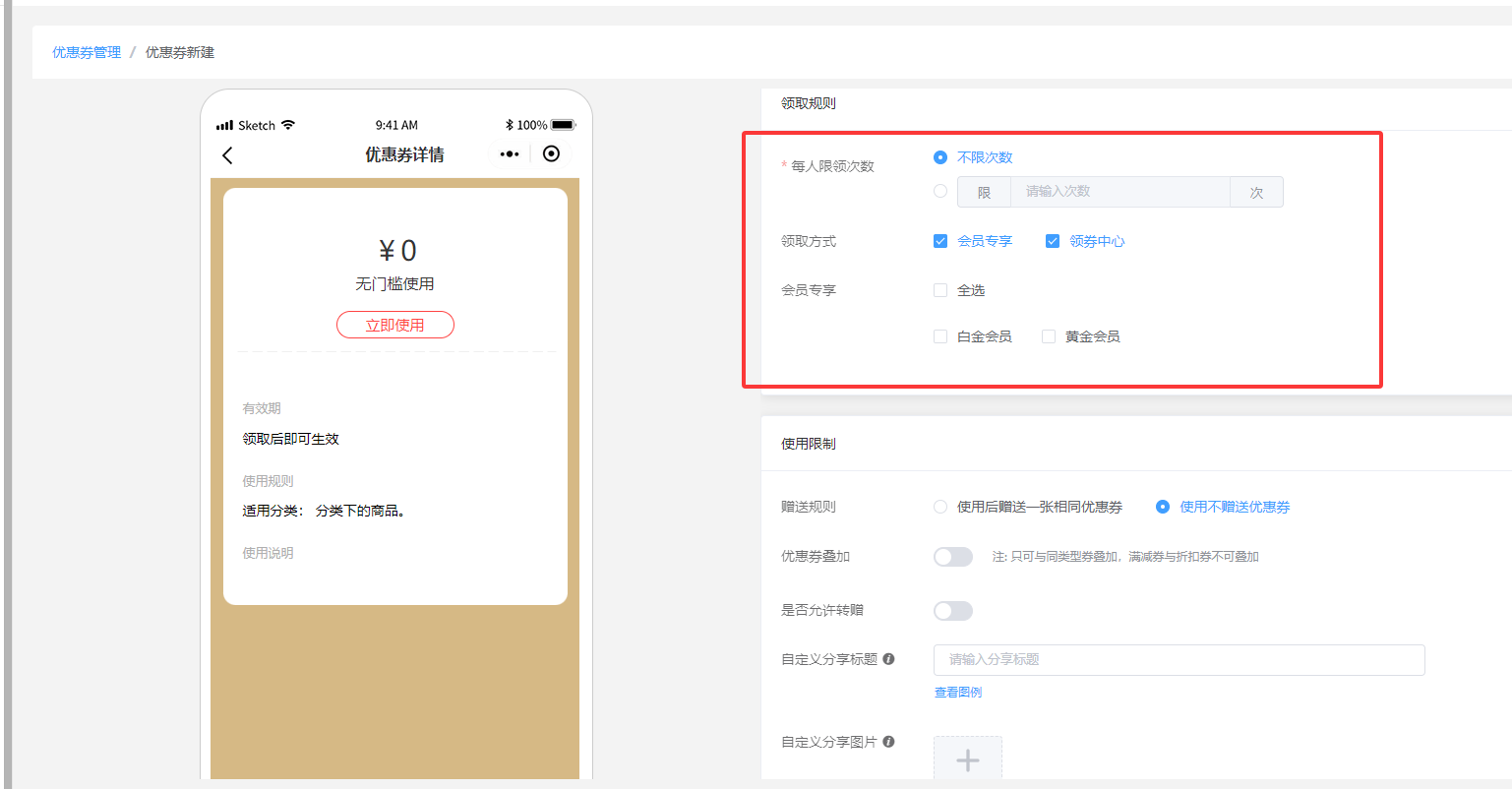Click the 优惠券详情 title in phone preview
Screen dimensions: 1512x789
click(404, 154)
